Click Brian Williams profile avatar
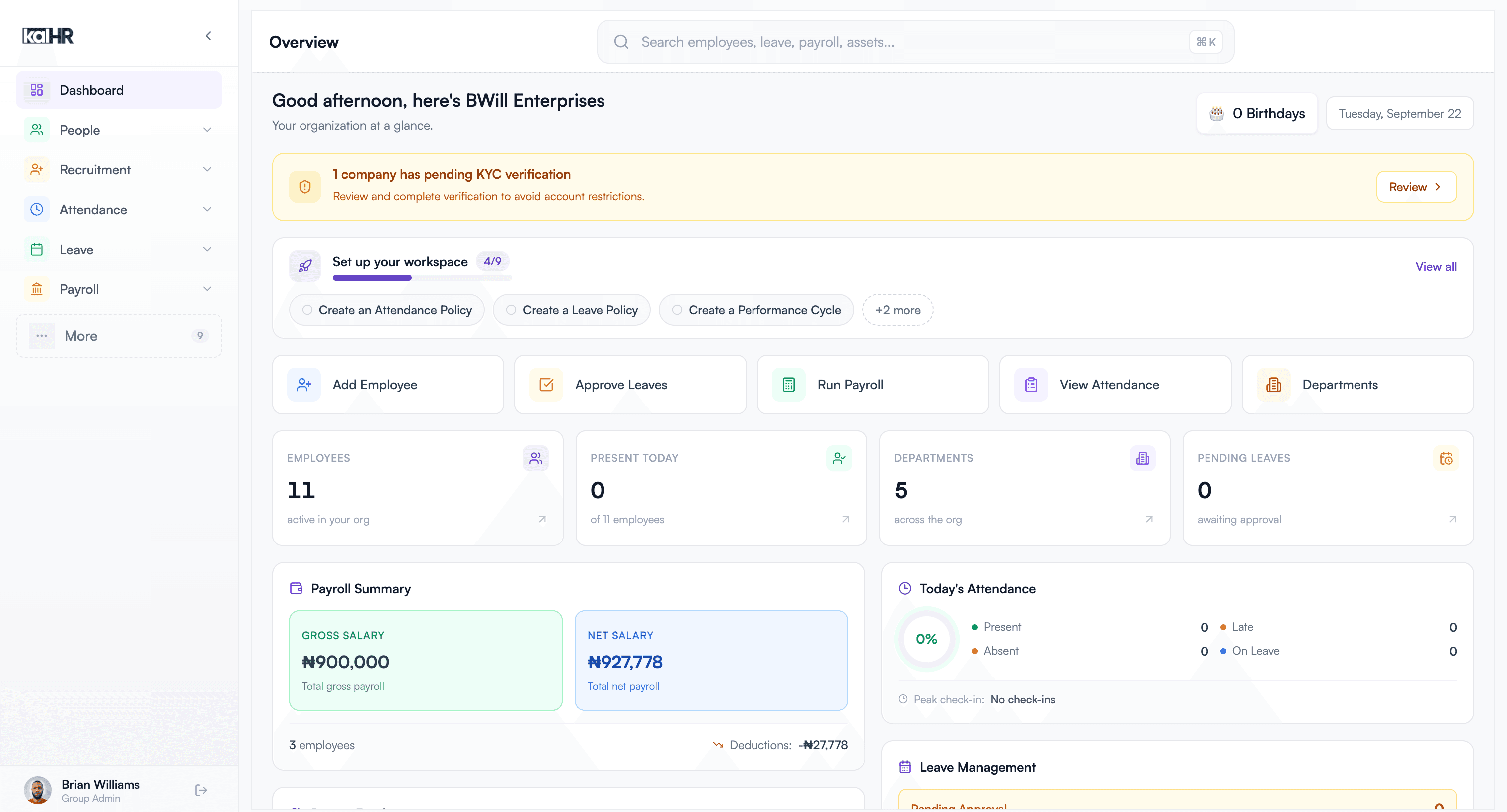1507x812 pixels. (37, 790)
